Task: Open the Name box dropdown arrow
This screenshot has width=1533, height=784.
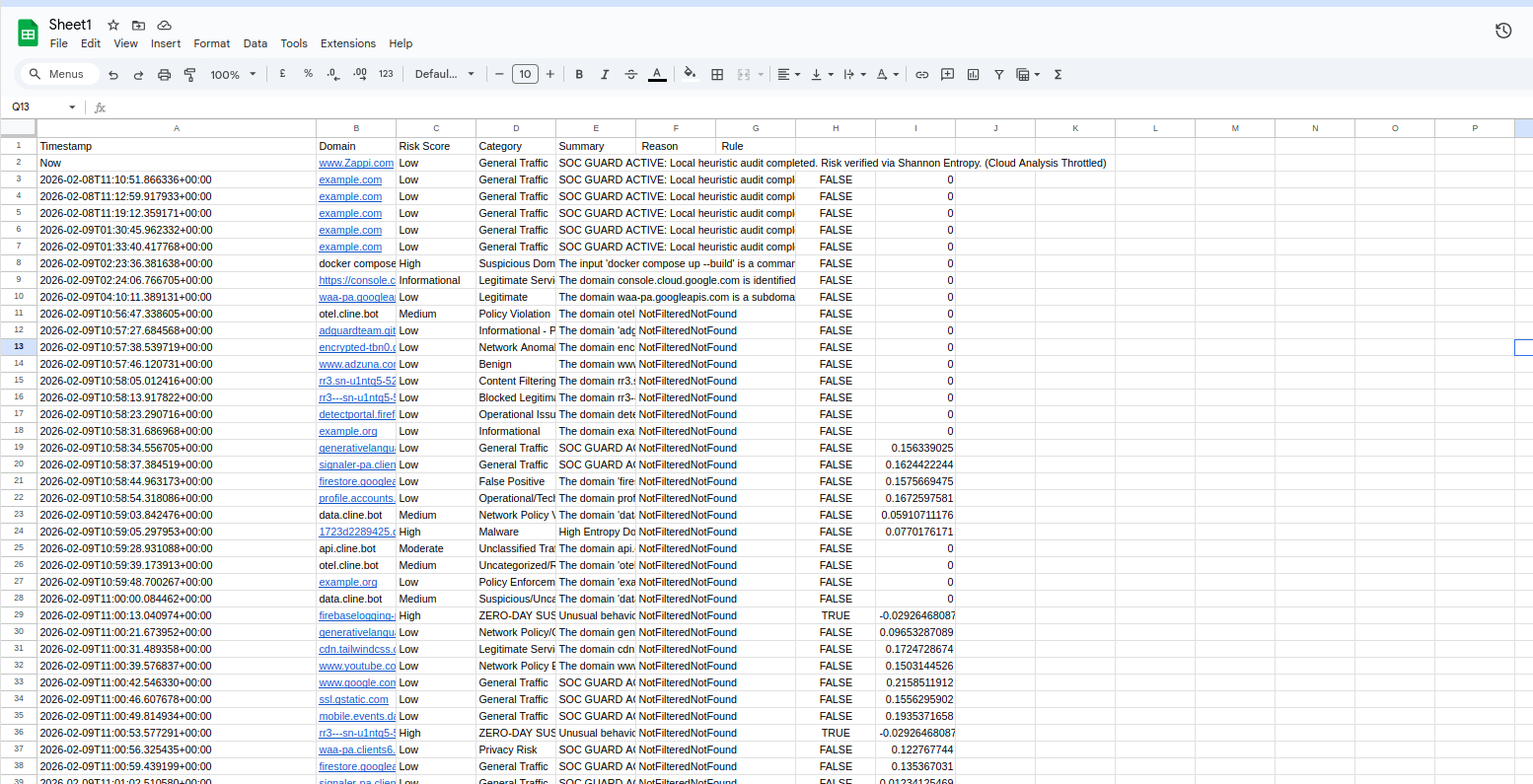Action: [x=72, y=107]
